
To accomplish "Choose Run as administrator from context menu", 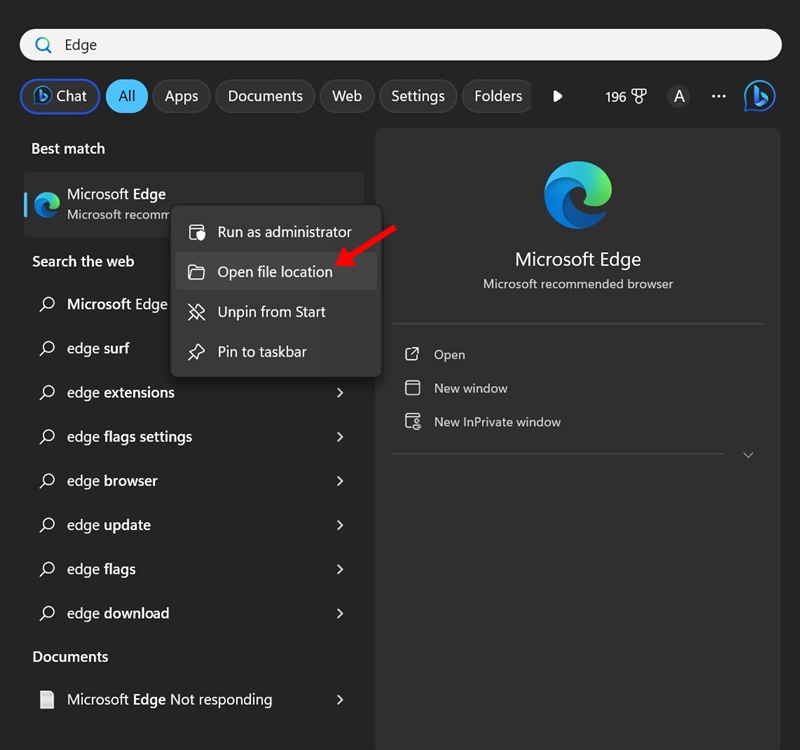I will click(x=284, y=232).
